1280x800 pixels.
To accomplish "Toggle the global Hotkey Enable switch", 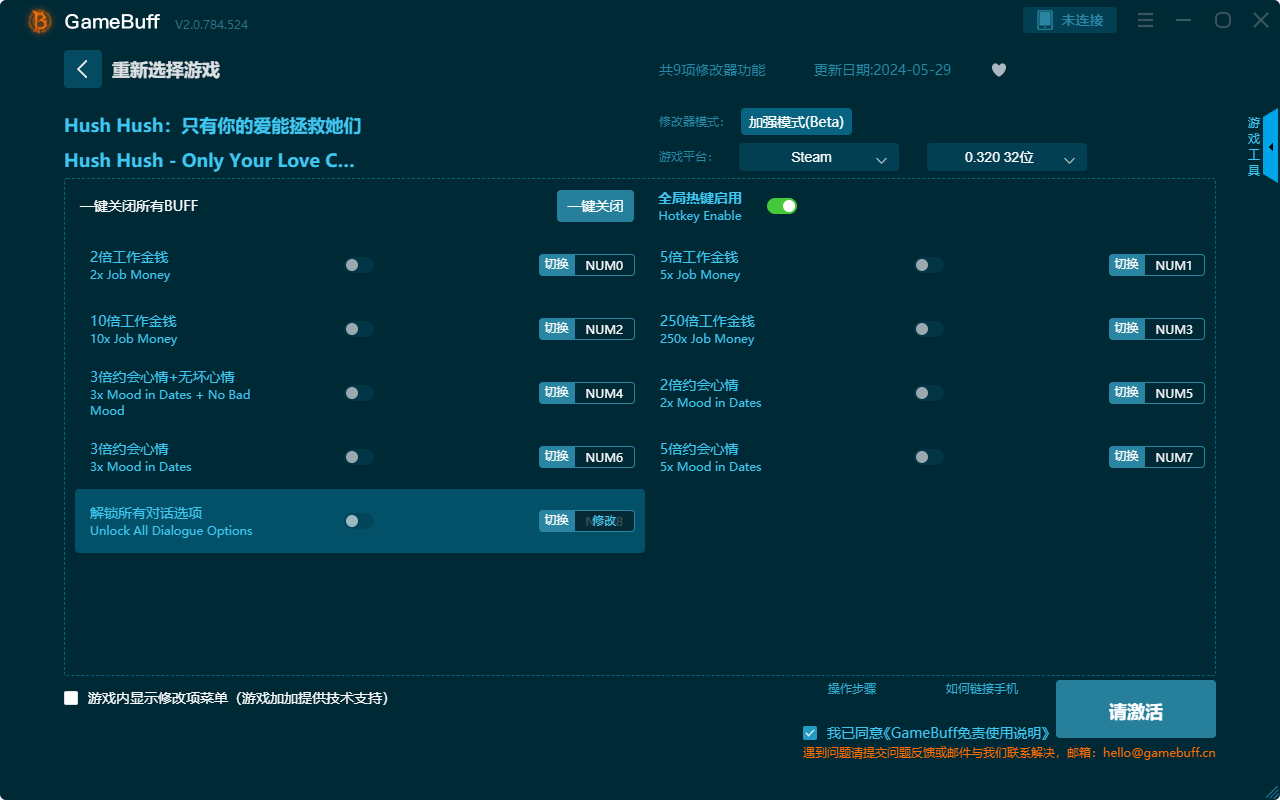I will (x=782, y=206).
